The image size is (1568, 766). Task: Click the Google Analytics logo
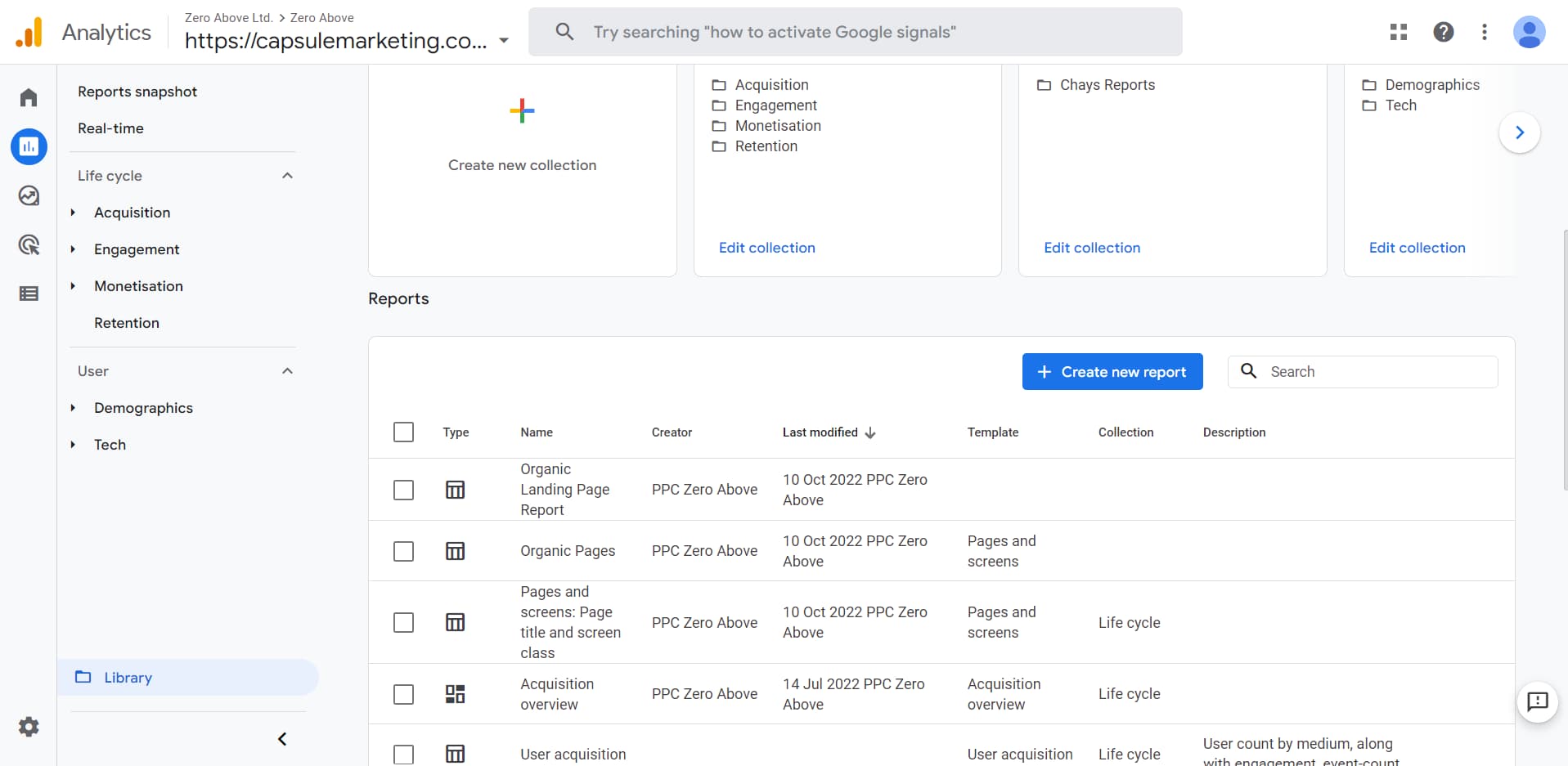point(29,33)
